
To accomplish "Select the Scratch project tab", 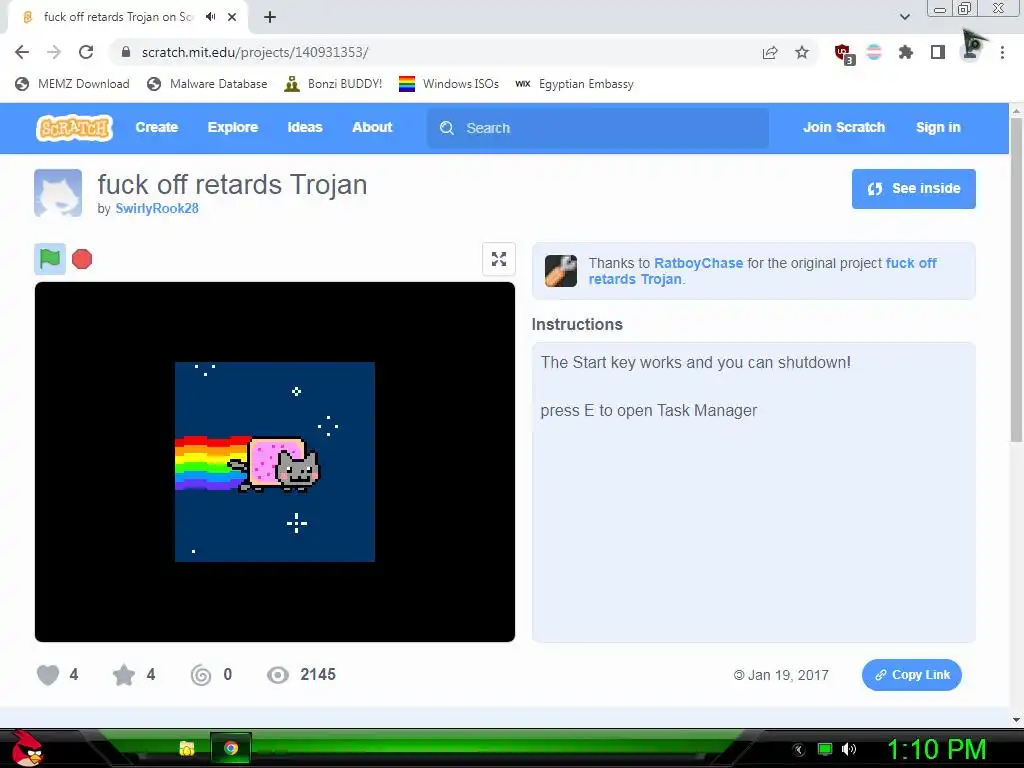I will (x=127, y=17).
